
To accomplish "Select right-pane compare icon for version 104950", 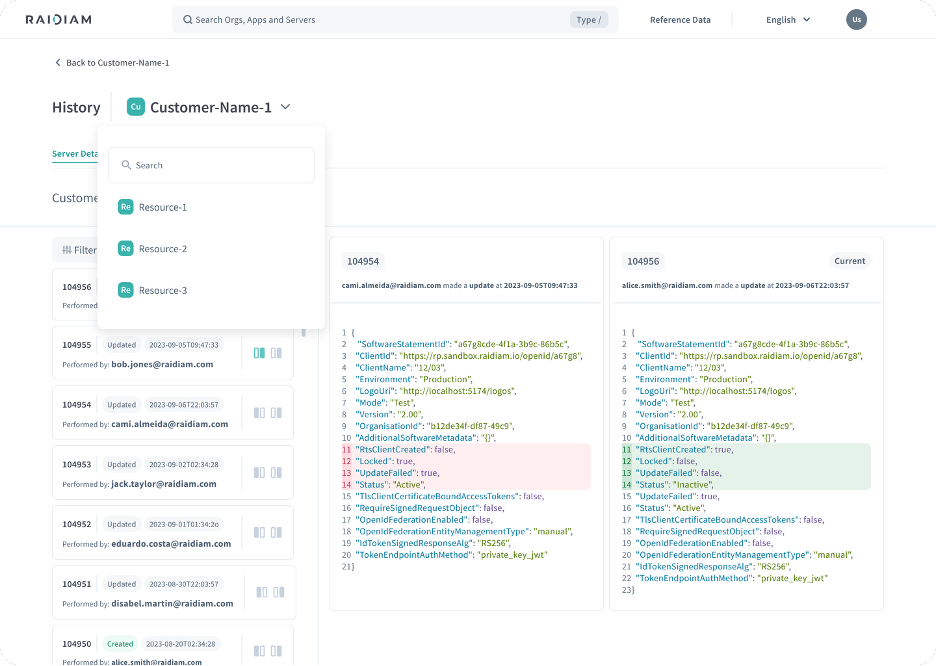I will point(276,651).
